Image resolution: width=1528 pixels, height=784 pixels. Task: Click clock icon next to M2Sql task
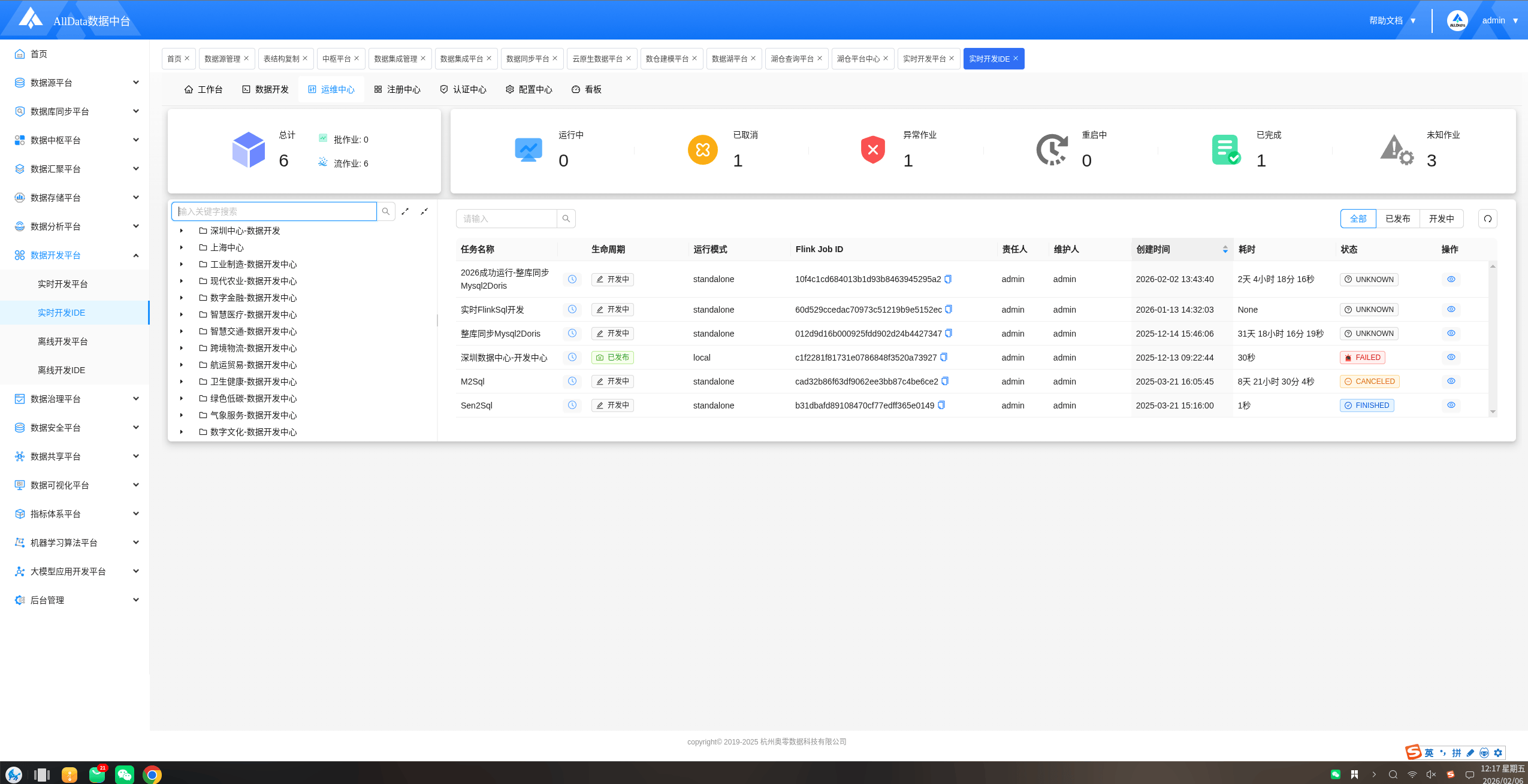572,382
